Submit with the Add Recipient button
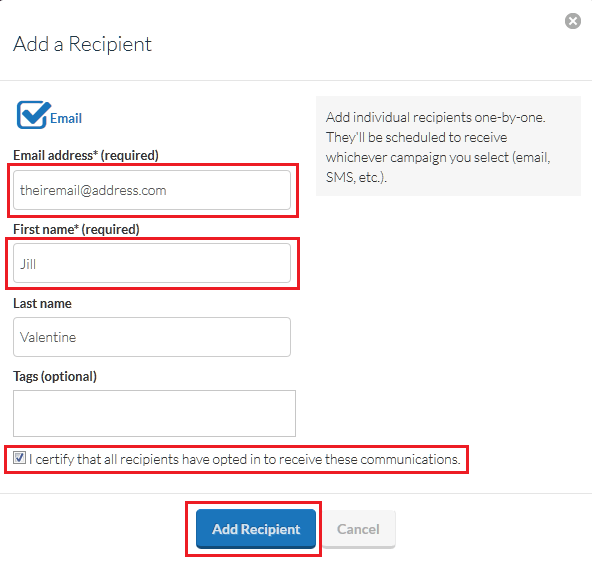The image size is (592, 562). (256, 529)
